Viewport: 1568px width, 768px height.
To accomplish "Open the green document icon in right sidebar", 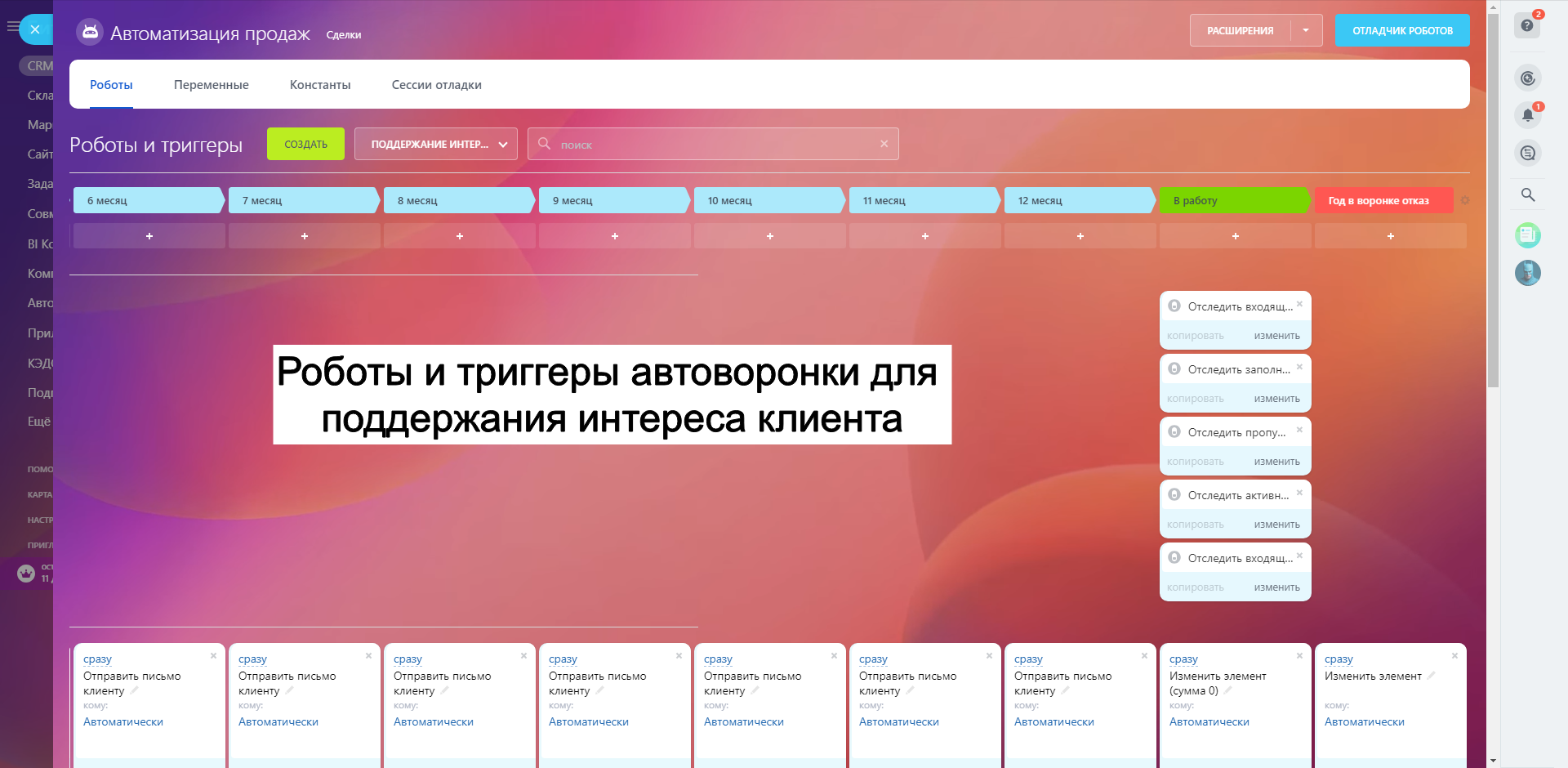I will click(1528, 235).
